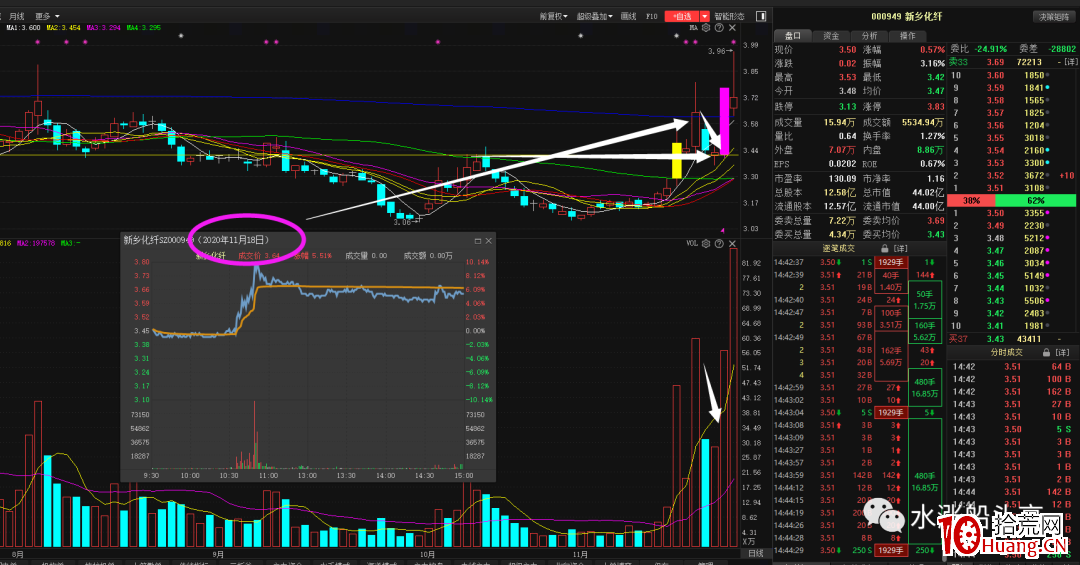The height and width of the screenshot is (565, 1080).
Task: Click the stock title 000949 新乡化纤
Action: pos(906,17)
